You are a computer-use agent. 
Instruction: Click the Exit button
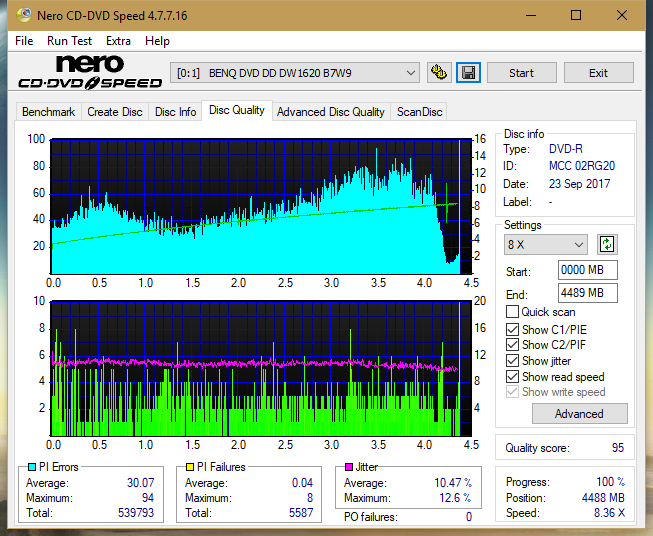coord(598,73)
